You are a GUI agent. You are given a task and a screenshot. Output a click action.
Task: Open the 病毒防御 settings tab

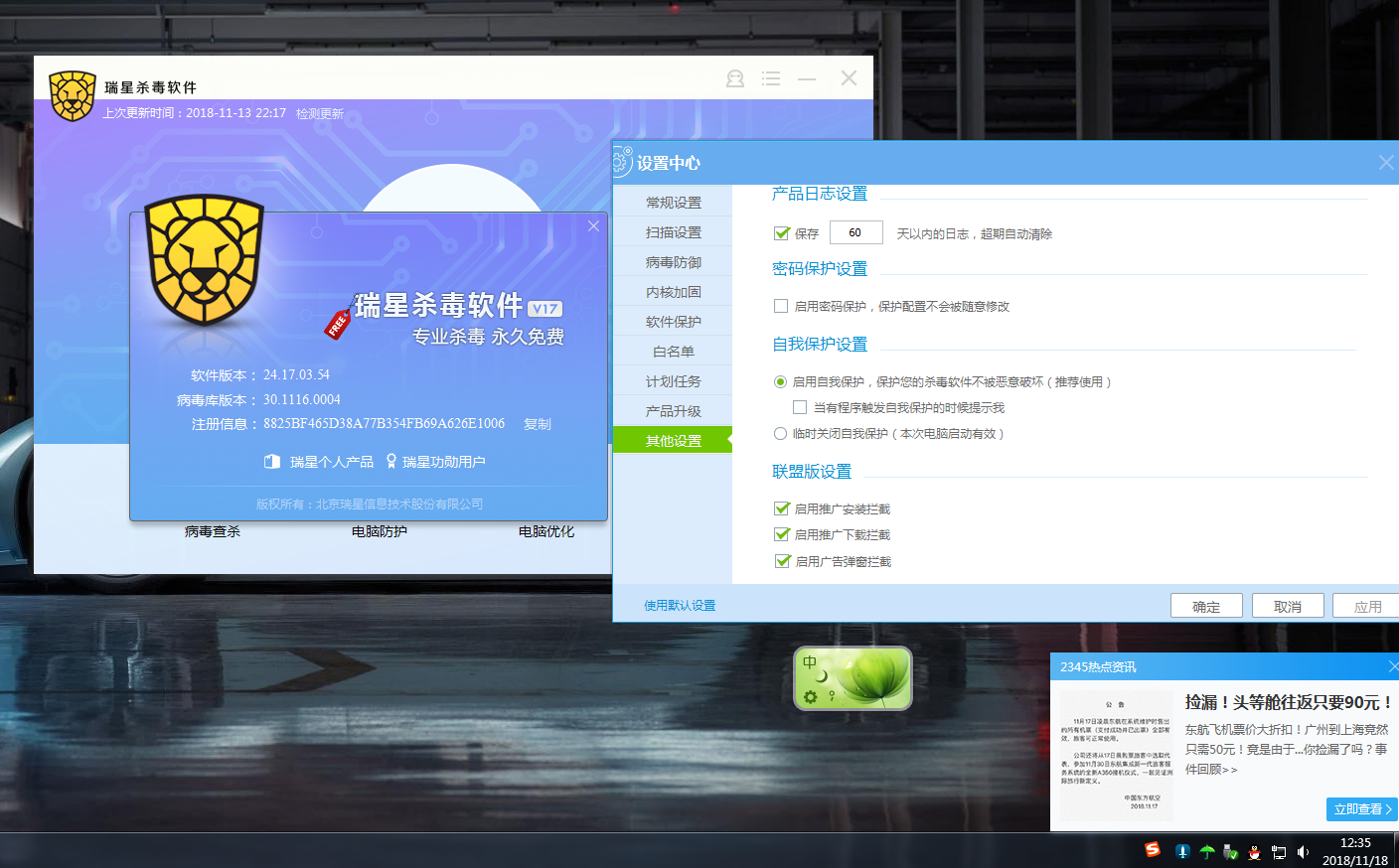(x=673, y=262)
